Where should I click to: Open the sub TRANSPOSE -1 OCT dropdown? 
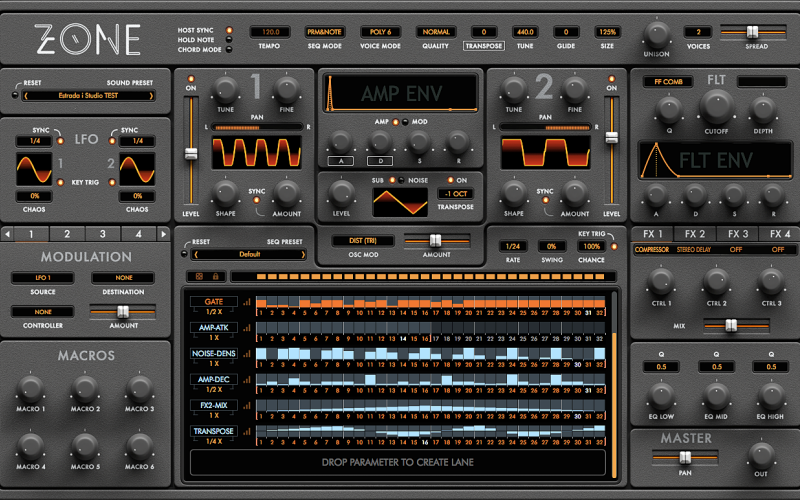point(456,194)
